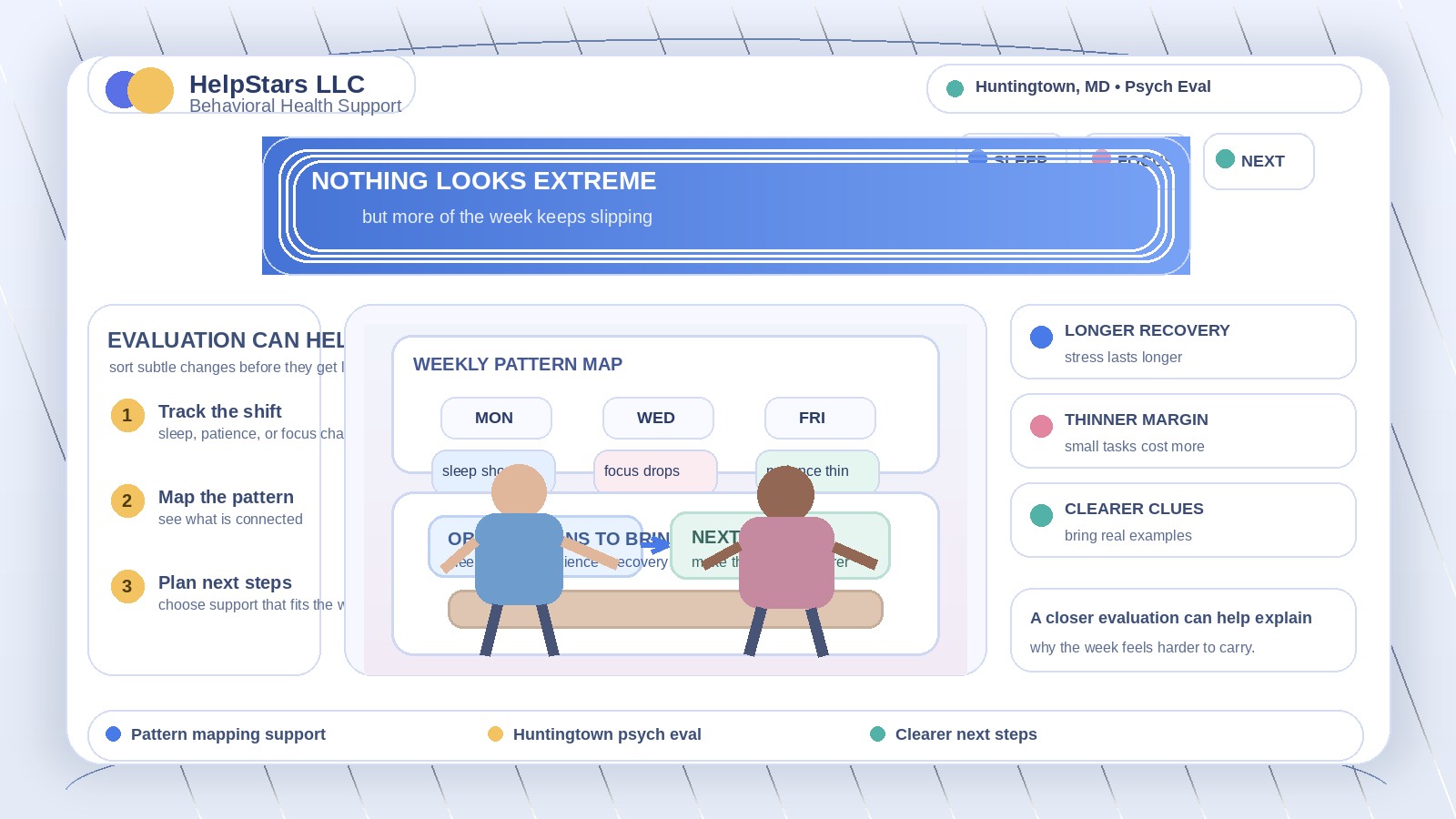The image size is (1456, 819).
Task: Click the "WEEKLY PATTERN MAP" heading
Action: (518, 364)
